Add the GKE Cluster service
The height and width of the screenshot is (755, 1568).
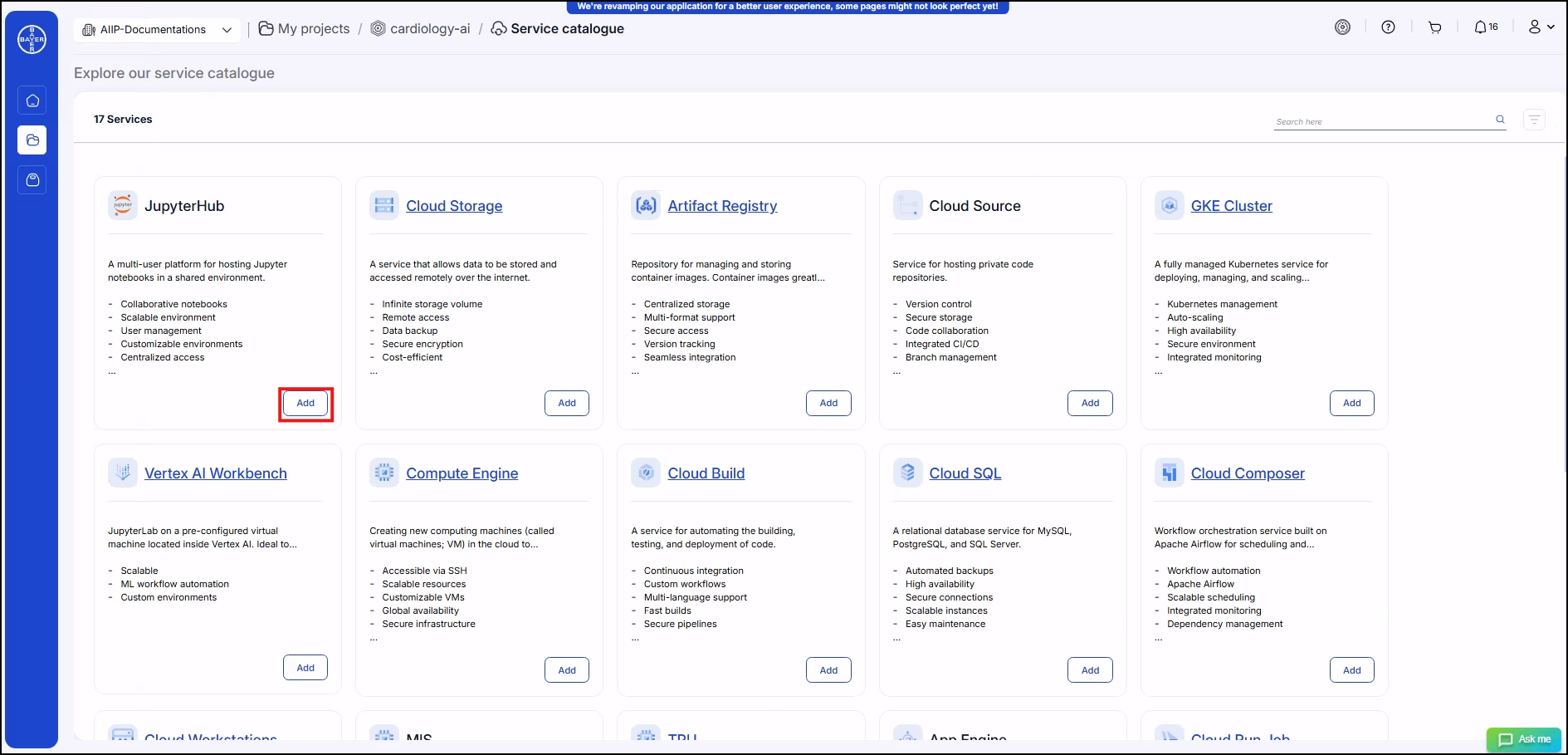[x=1351, y=404]
